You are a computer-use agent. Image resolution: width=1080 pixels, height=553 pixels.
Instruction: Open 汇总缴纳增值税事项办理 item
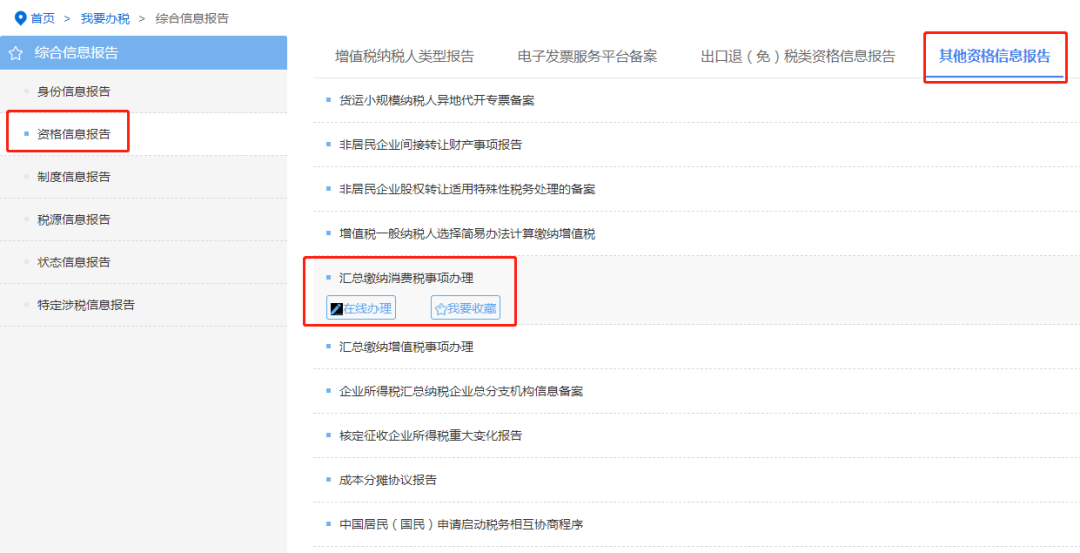tap(406, 347)
